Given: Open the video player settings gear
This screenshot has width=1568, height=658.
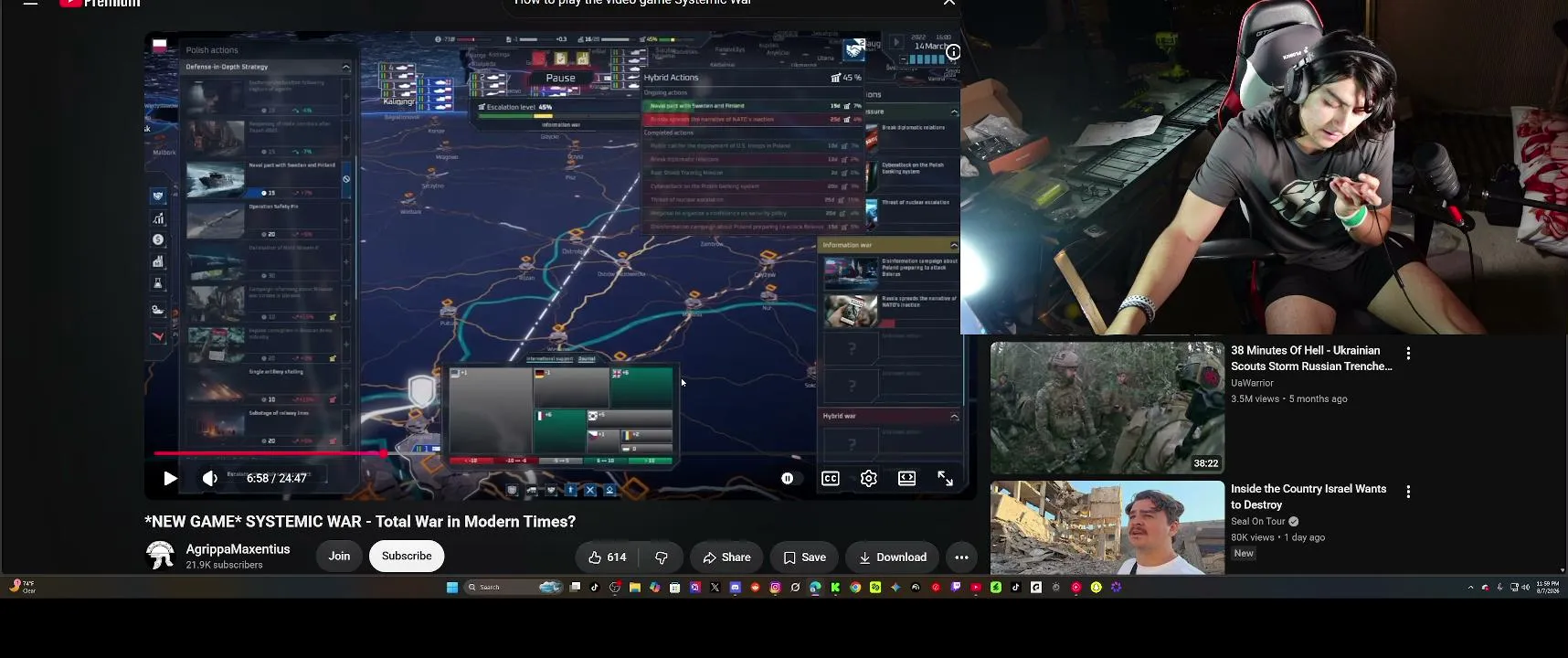Looking at the screenshot, I should (869, 478).
